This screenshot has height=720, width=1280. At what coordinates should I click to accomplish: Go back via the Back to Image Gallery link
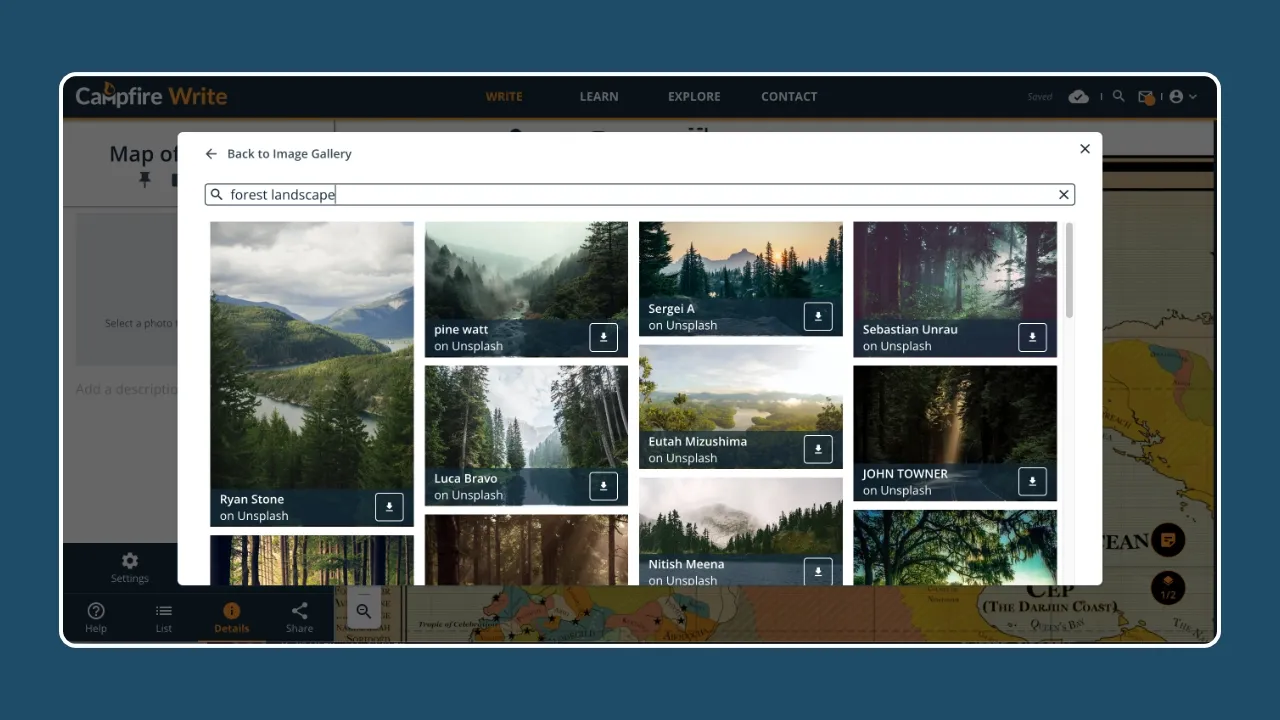click(278, 153)
